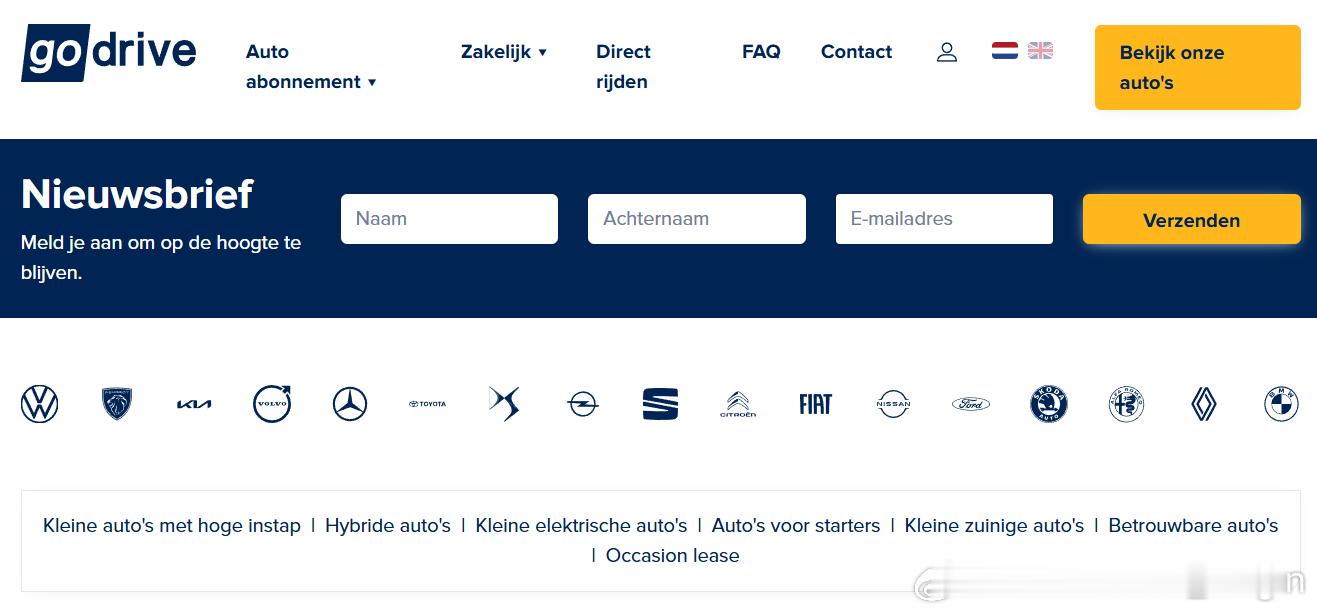Click the Renault diamond logo
1317x615 pixels.
pos(1204,404)
